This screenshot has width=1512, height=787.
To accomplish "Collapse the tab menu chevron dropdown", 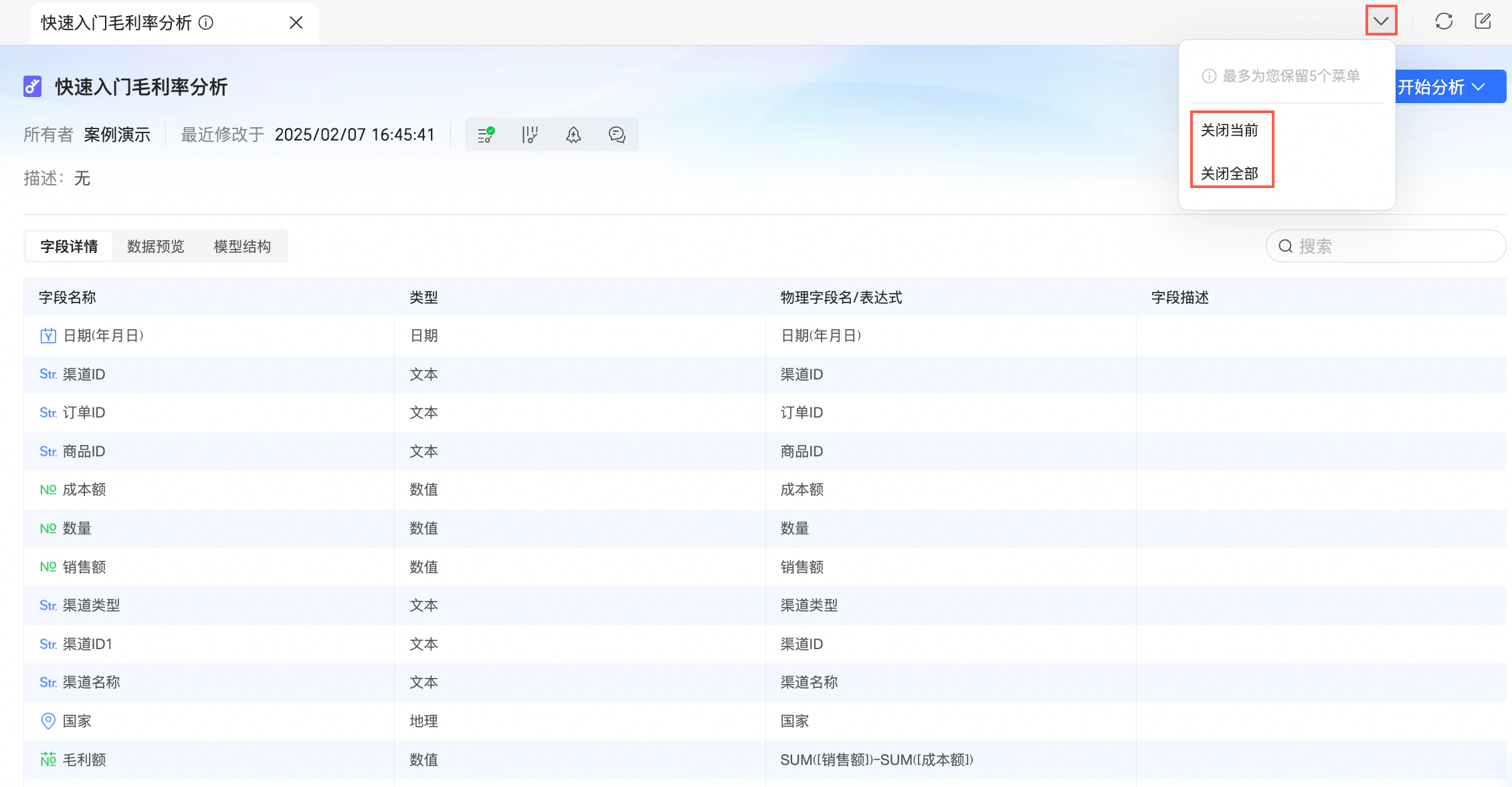I will 1381,21.
